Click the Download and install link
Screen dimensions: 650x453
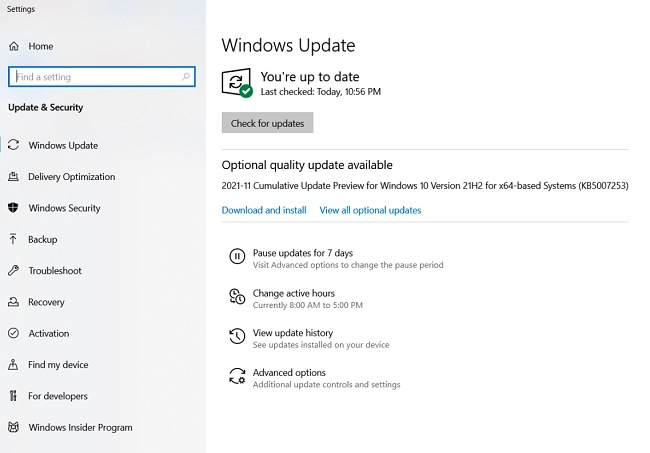point(264,210)
